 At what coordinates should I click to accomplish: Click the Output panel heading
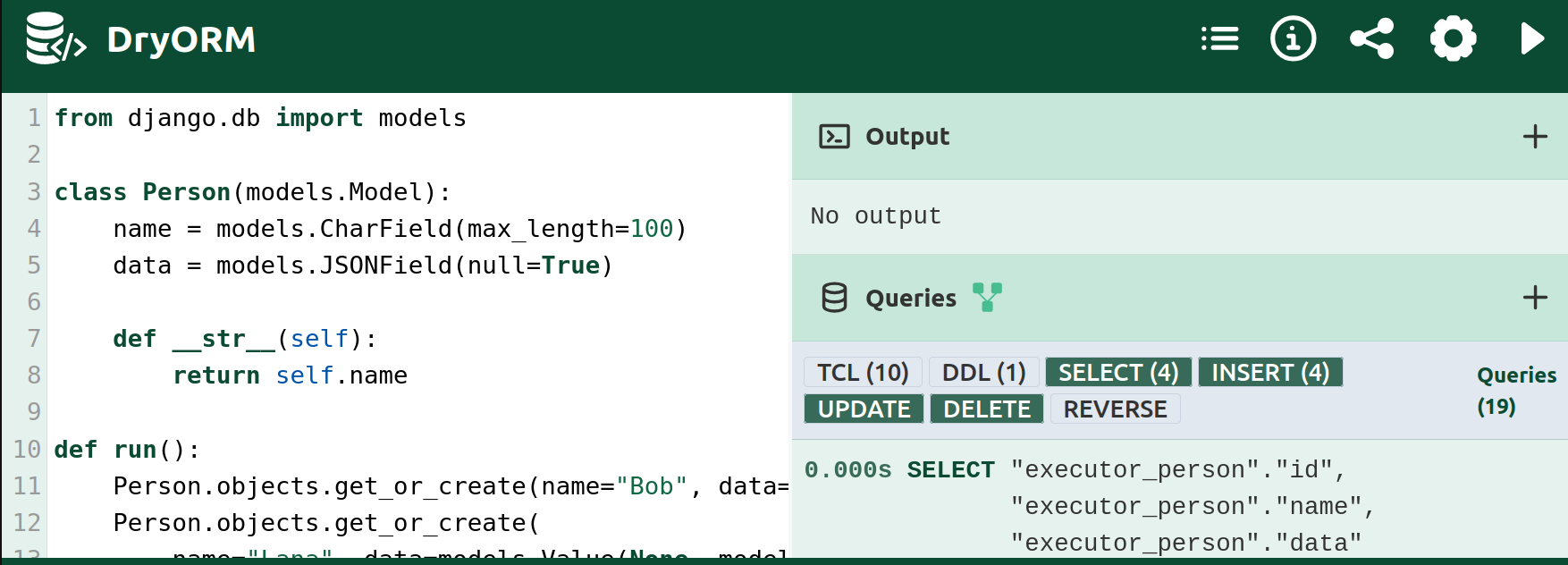pyautogui.click(x=907, y=137)
